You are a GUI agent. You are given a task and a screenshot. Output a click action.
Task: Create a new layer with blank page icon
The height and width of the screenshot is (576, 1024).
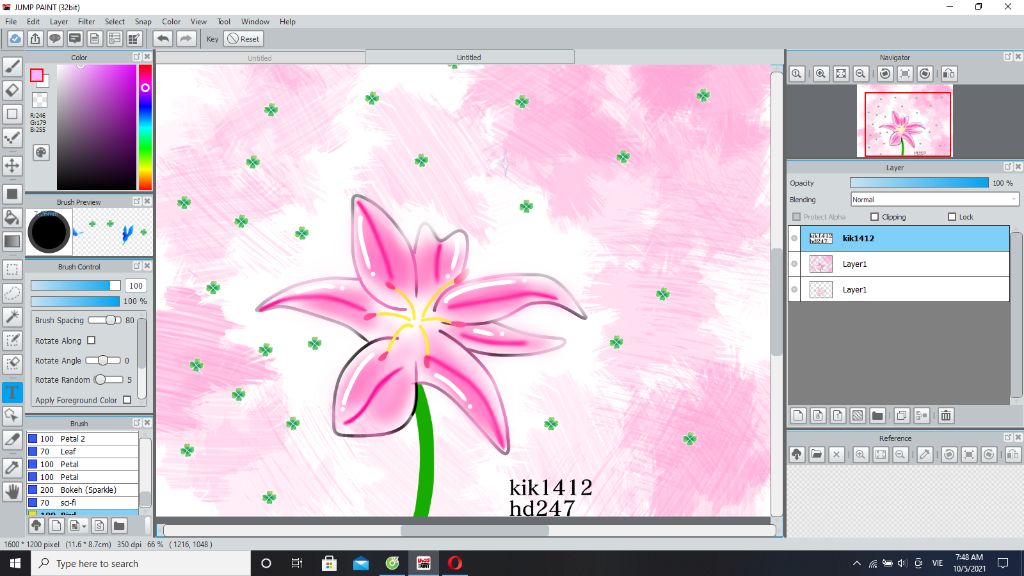click(x=798, y=415)
